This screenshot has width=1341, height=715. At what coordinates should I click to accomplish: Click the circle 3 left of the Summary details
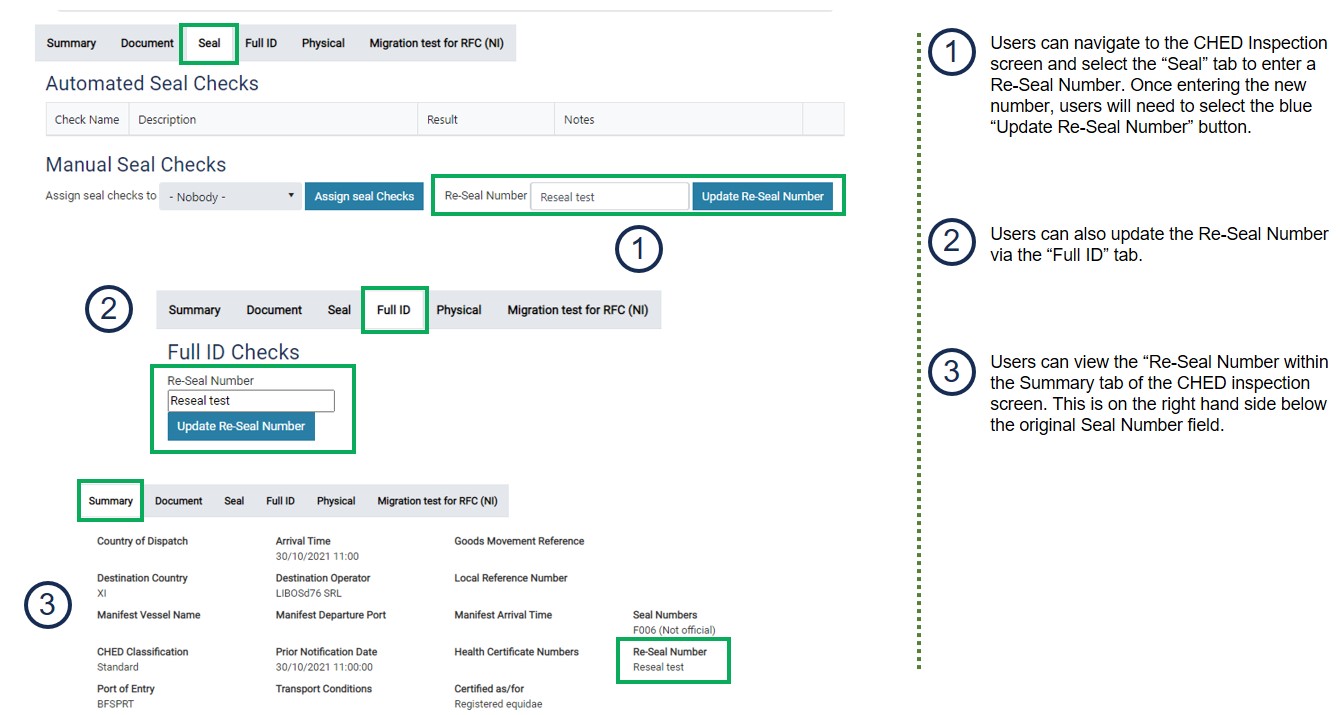[x=47, y=606]
